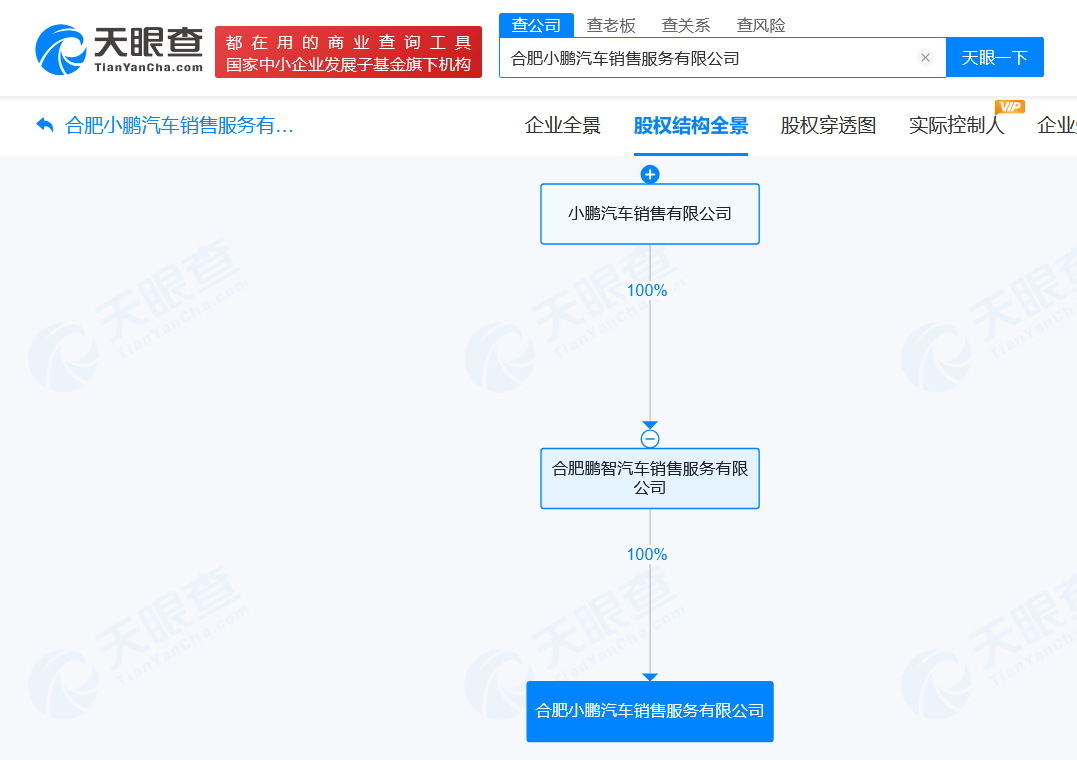Clear the search box with the x icon

(925, 57)
